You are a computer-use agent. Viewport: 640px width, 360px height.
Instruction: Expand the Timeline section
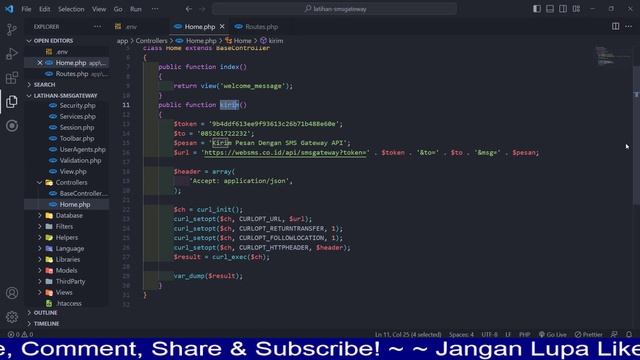pyautogui.click(x=46, y=324)
